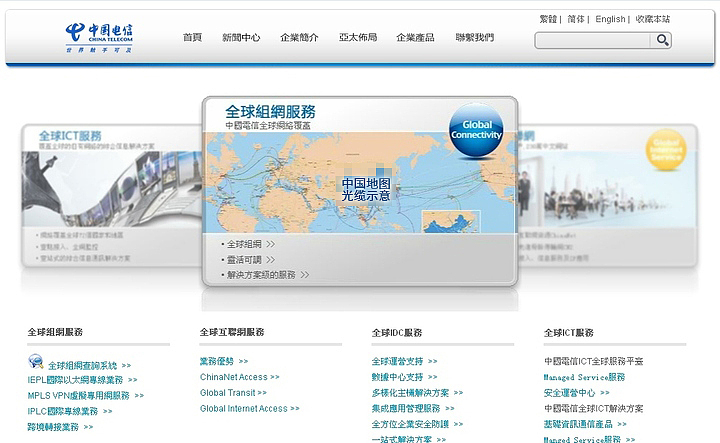
Task: Open the 解決方案級的服務 bullet link
Action: 261,275
